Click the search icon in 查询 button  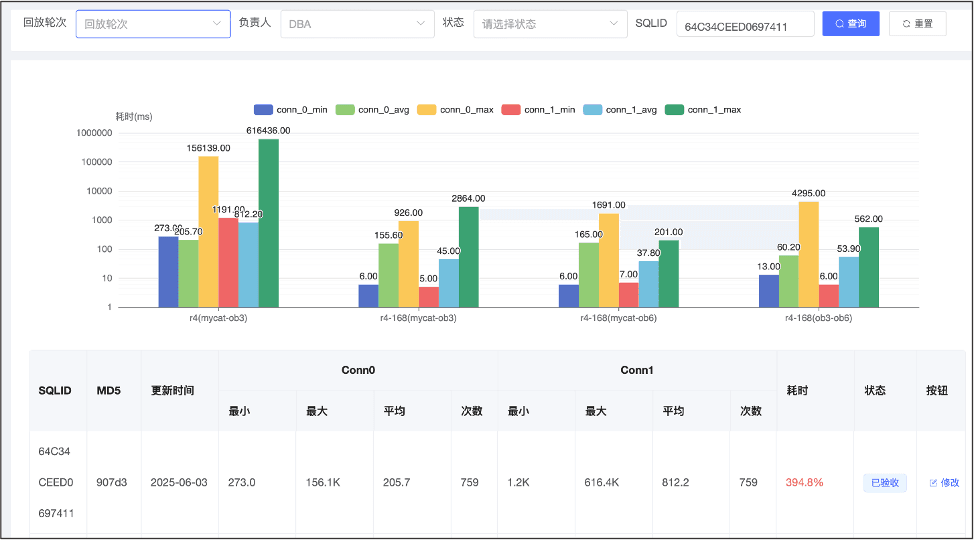pos(839,24)
